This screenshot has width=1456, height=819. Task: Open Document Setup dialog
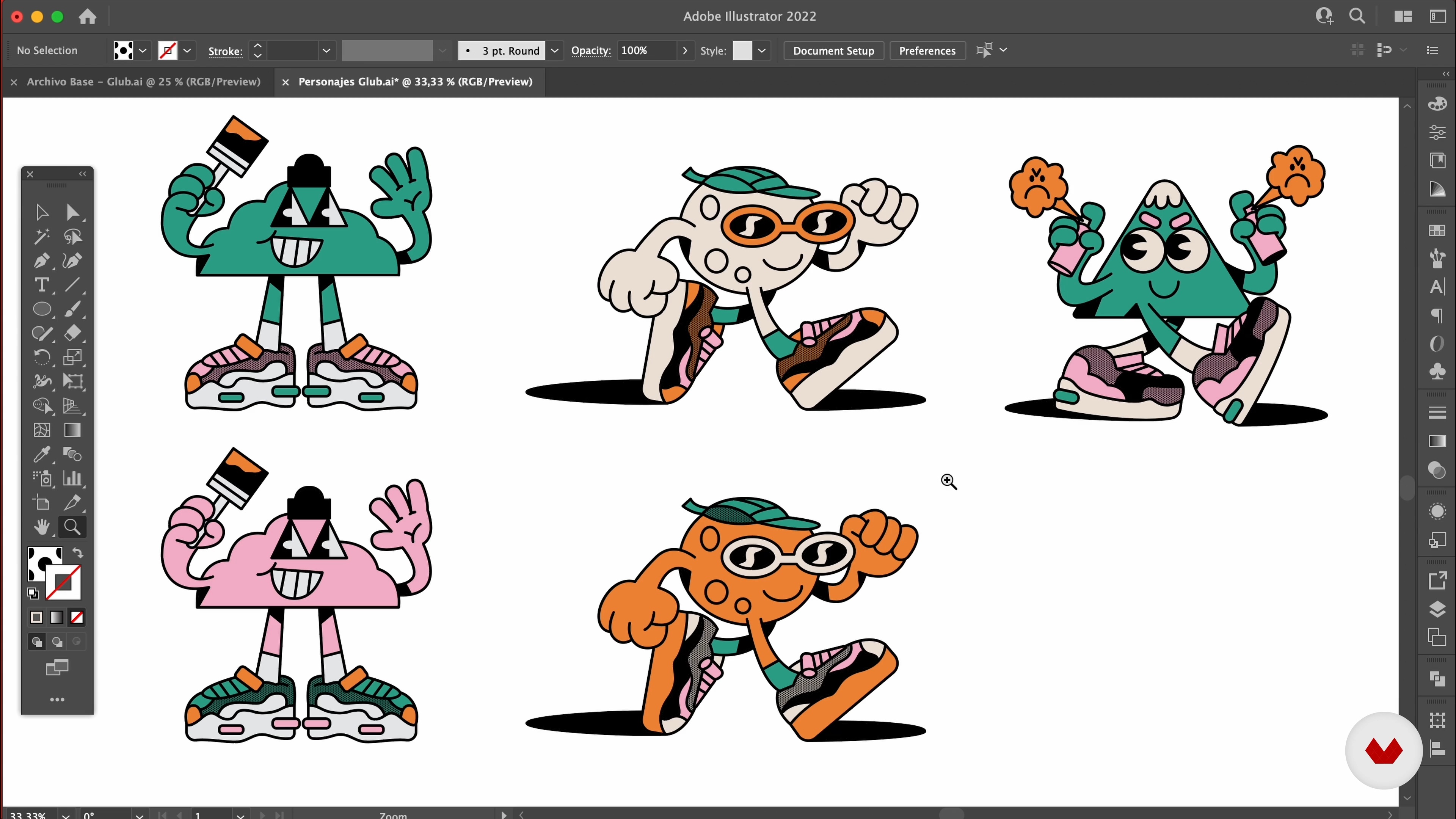point(833,51)
